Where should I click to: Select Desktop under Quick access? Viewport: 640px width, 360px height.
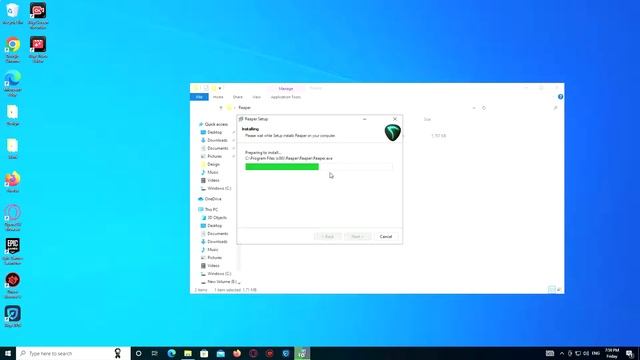212,132
